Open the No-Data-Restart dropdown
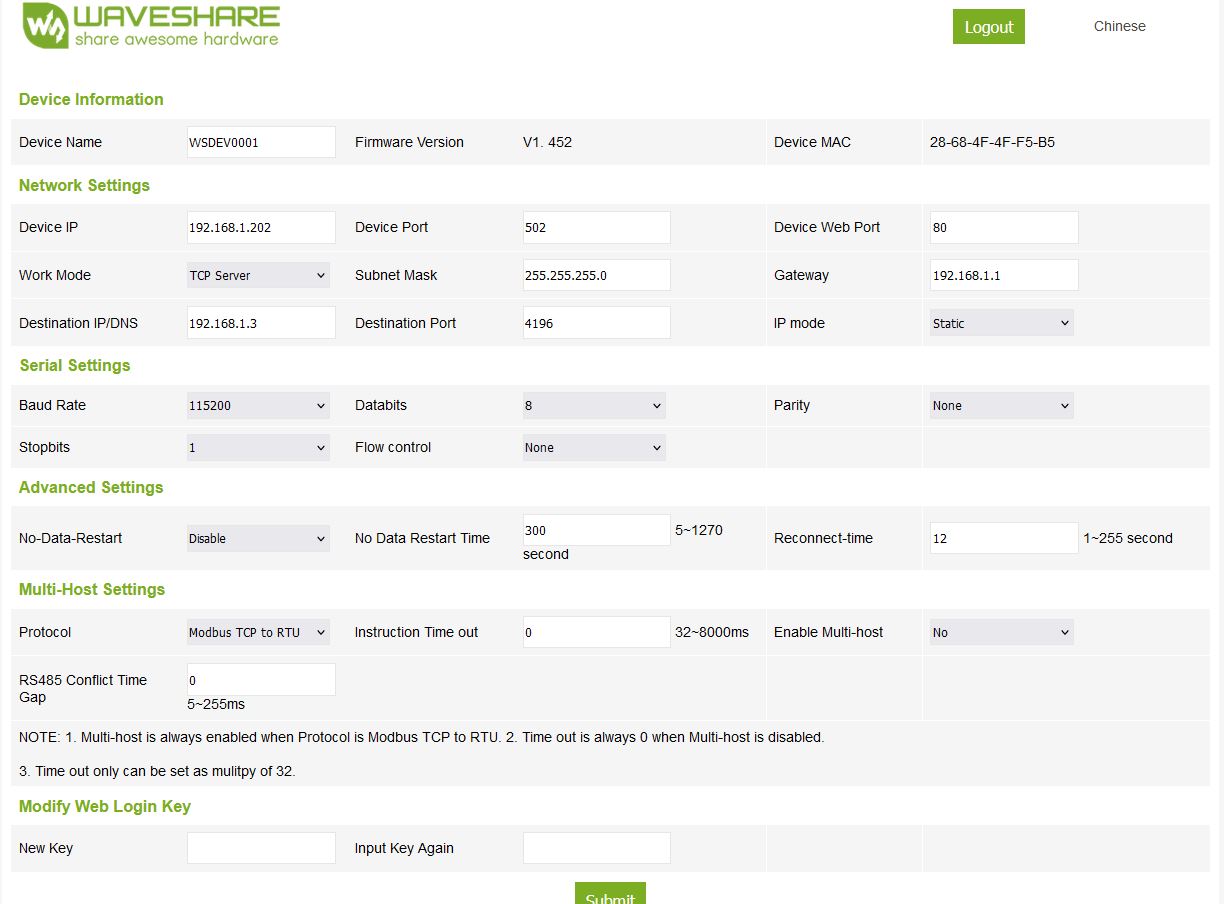This screenshot has width=1224, height=904. [x=258, y=538]
